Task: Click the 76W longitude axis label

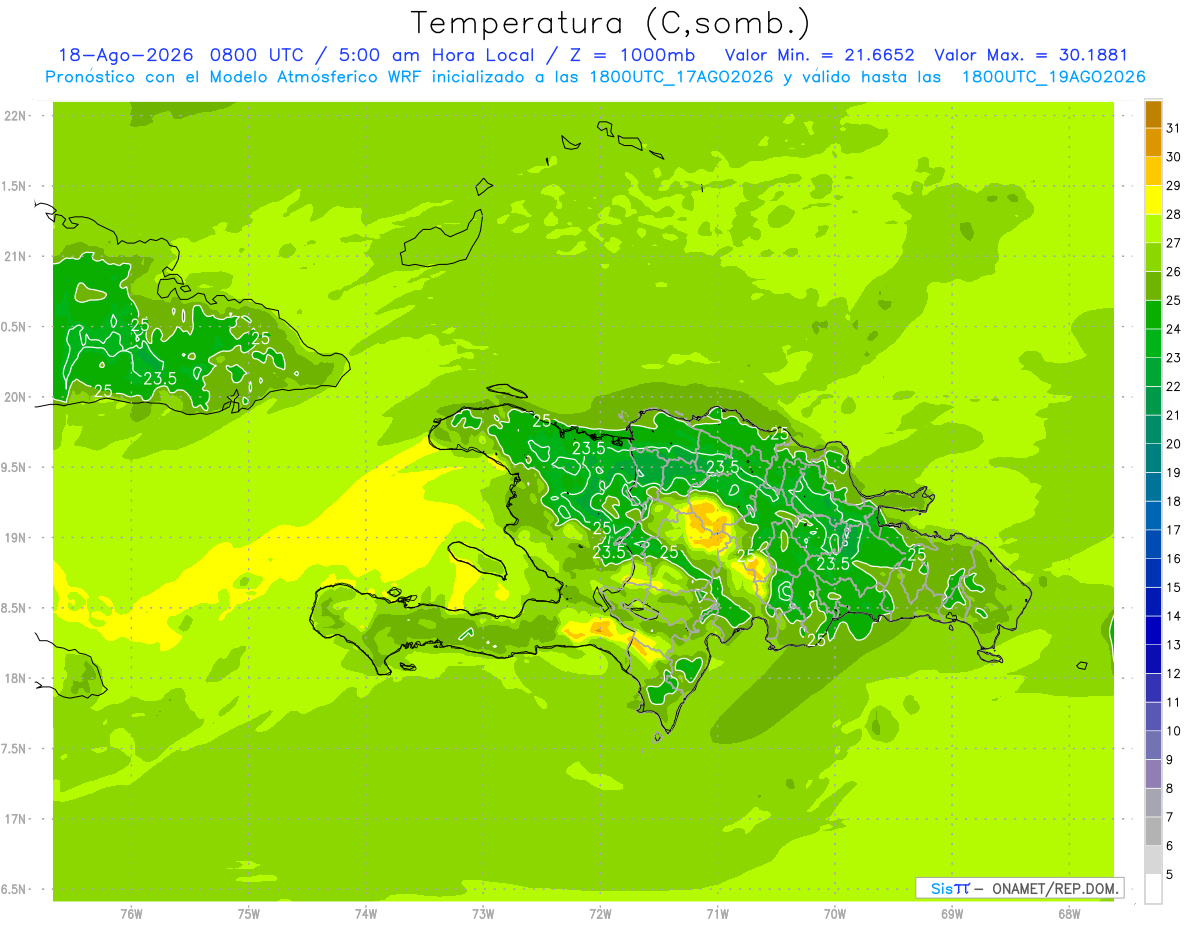Action: pyautogui.click(x=131, y=913)
